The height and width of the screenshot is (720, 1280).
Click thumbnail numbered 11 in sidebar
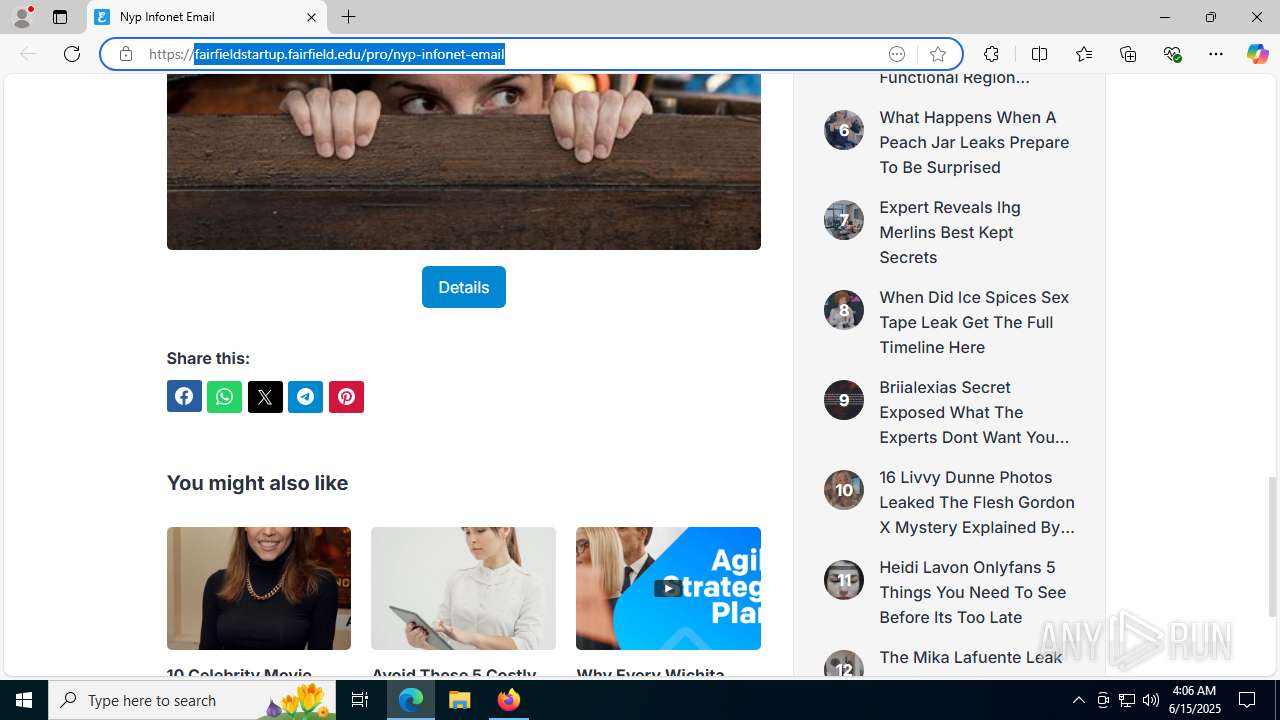844,580
